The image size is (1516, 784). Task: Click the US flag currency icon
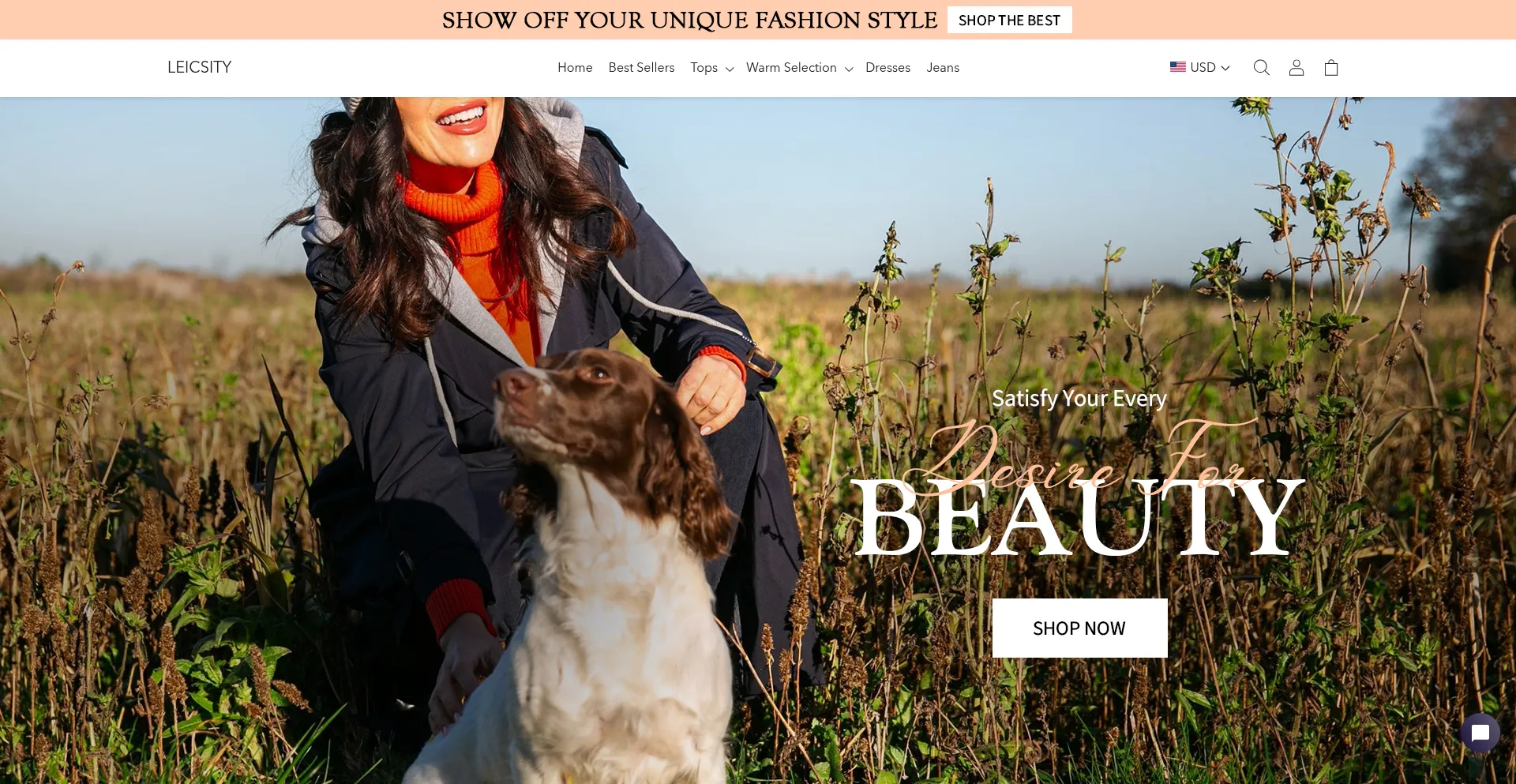[1177, 67]
